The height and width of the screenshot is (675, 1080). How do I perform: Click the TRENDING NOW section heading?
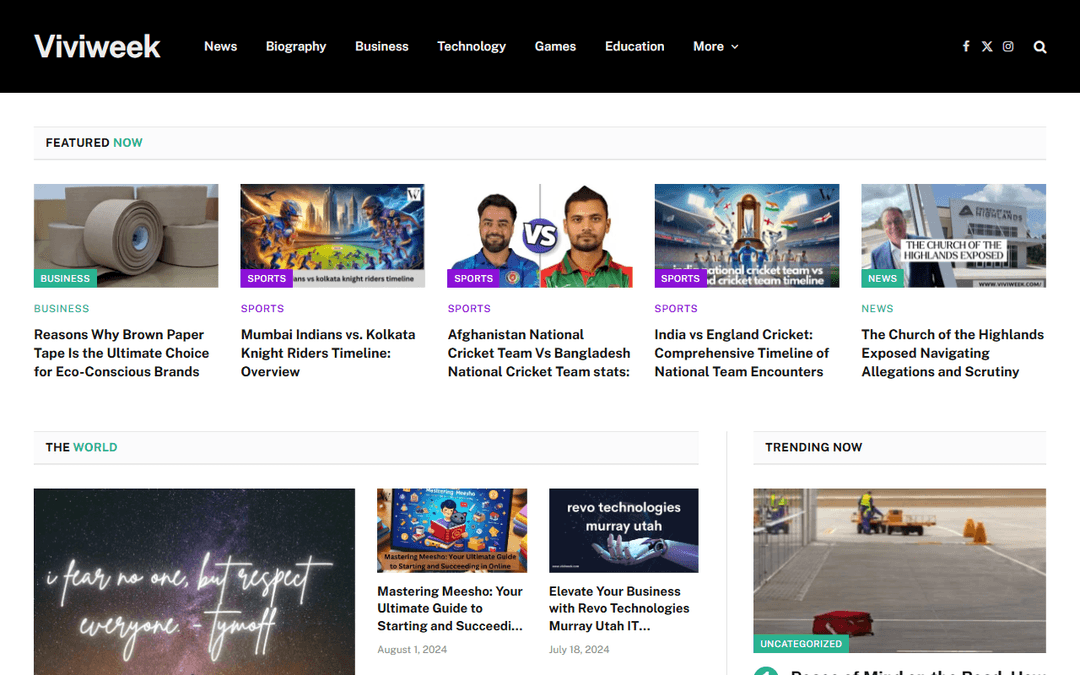click(x=813, y=447)
